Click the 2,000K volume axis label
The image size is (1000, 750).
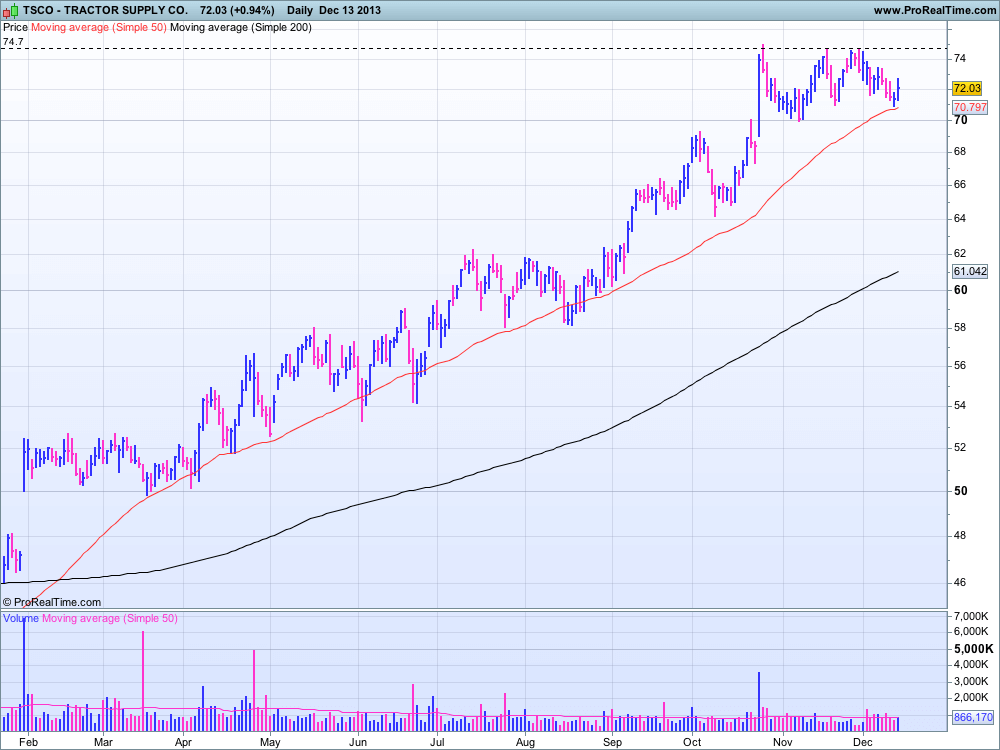point(971,697)
